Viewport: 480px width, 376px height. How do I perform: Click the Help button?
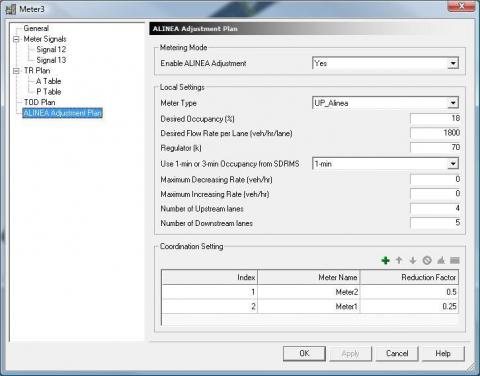[443, 353]
